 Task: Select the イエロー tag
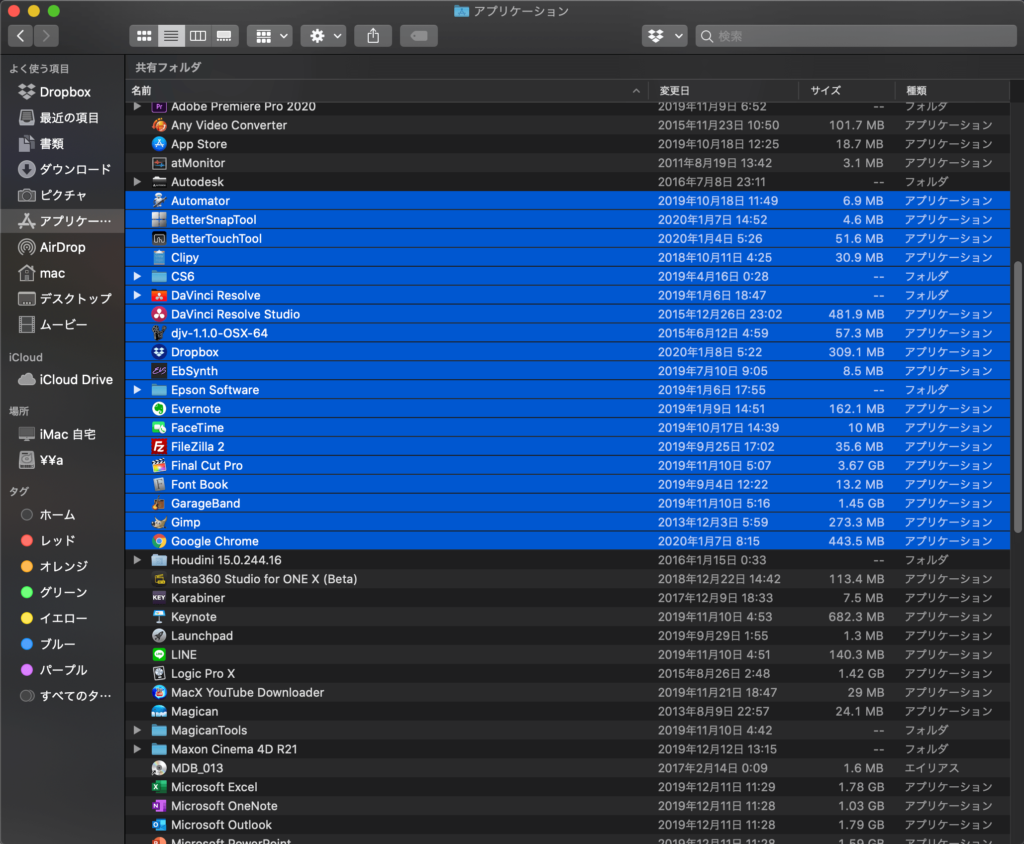63,618
